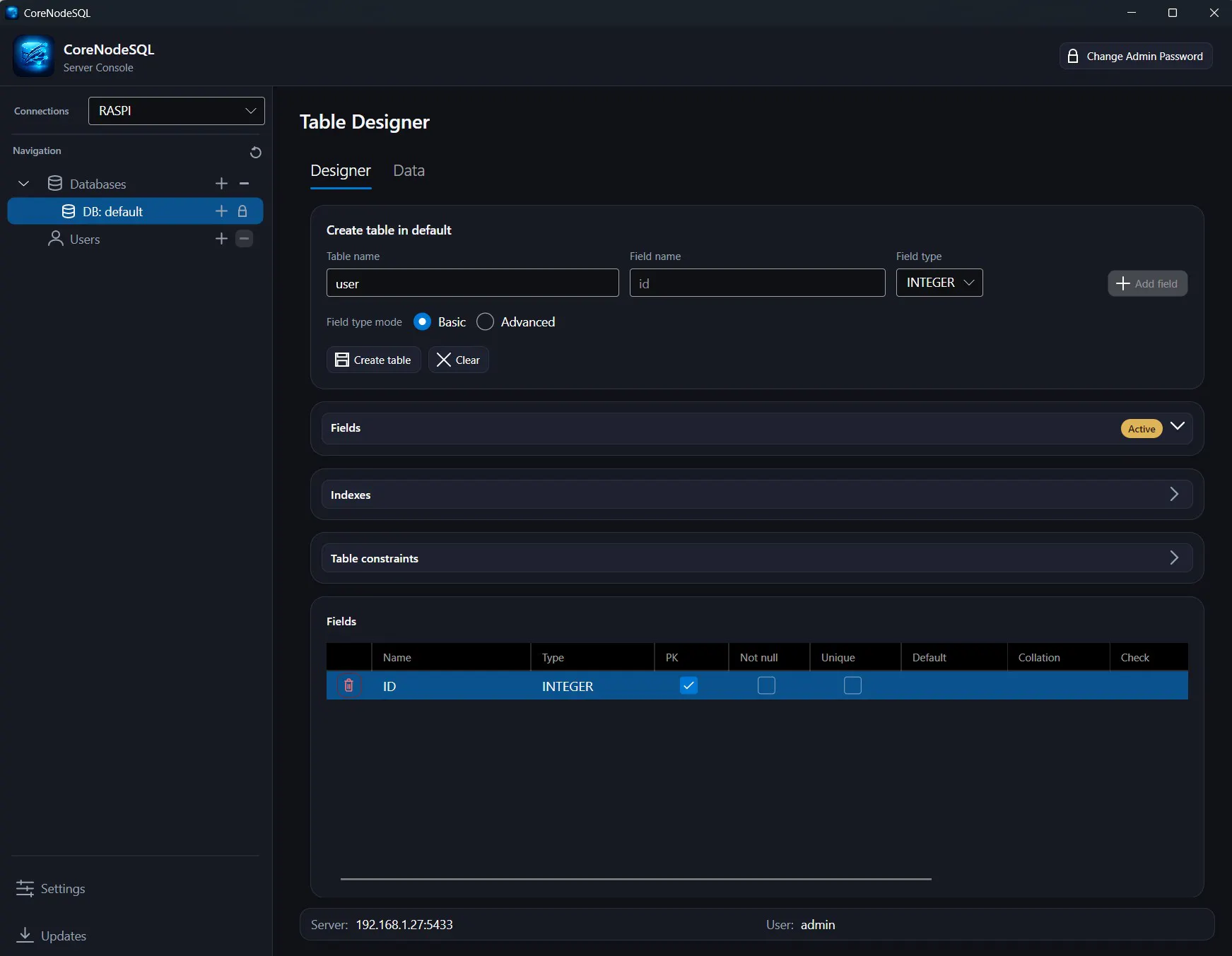Click the Create table button

pyautogui.click(x=373, y=360)
